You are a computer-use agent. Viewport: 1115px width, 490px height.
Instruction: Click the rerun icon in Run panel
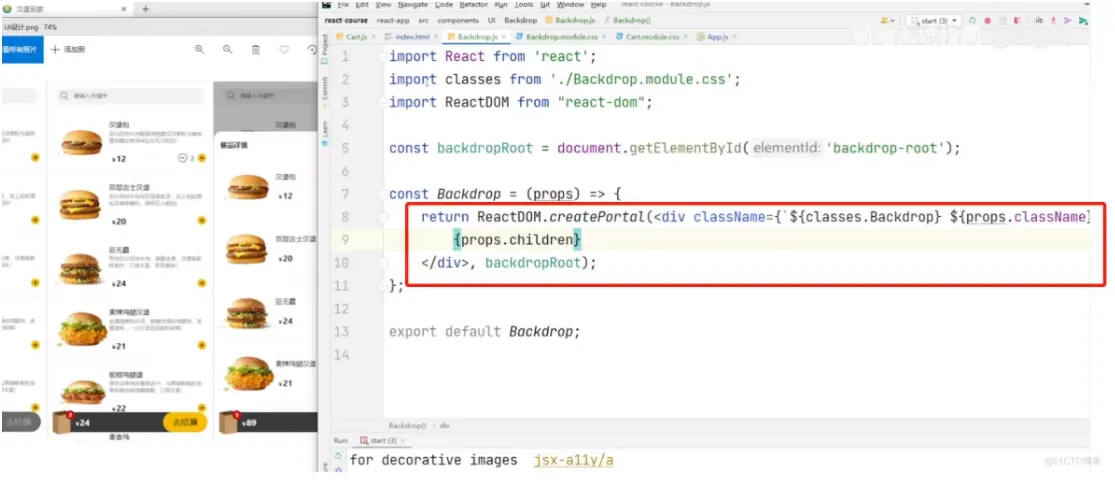pos(338,457)
